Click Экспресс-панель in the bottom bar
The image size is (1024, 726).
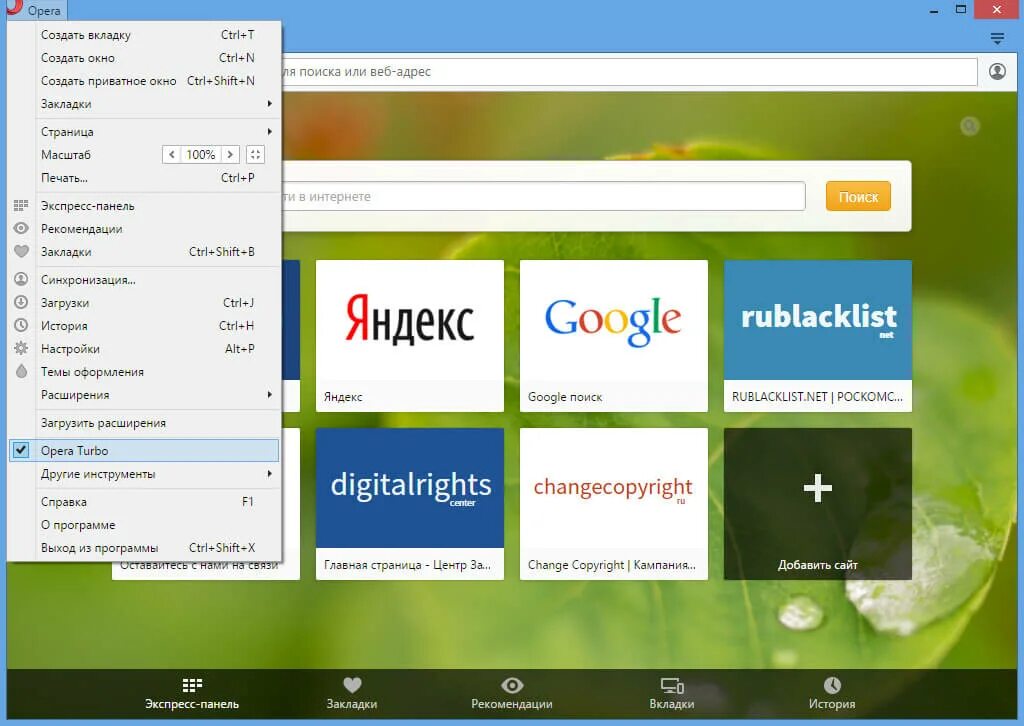pyautogui.click(x=192, y=693)
